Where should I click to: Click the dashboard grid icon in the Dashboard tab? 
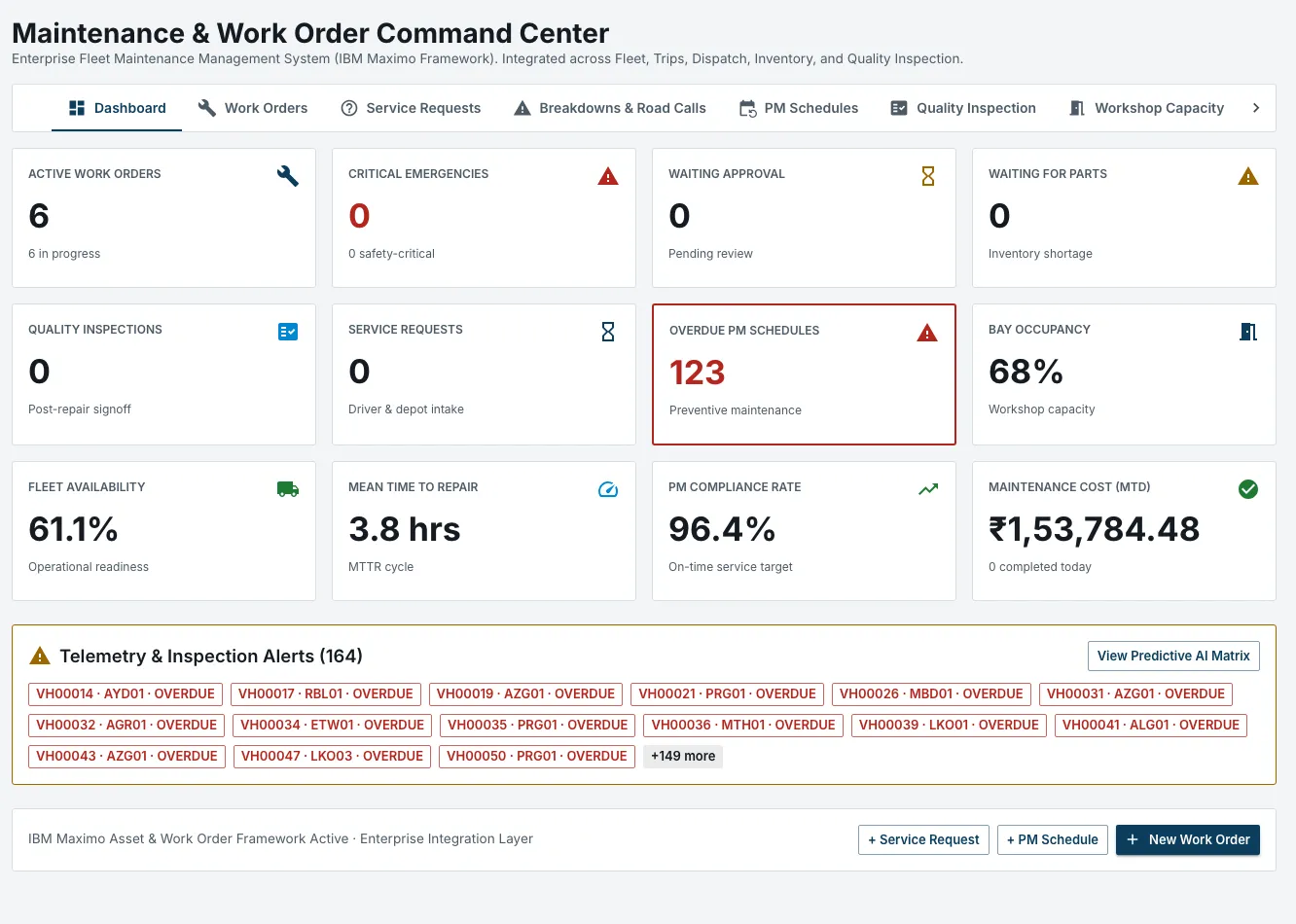[77, 108]
